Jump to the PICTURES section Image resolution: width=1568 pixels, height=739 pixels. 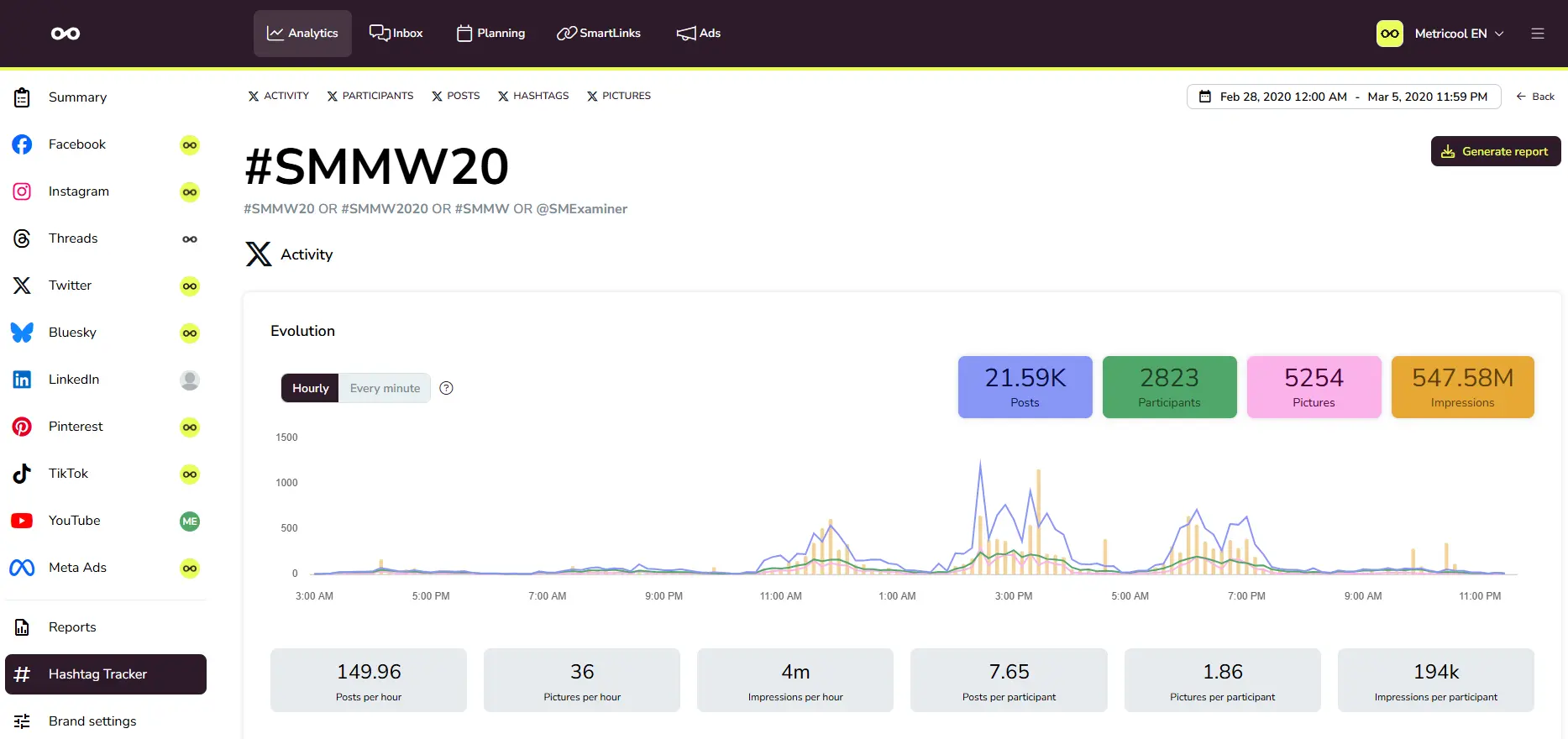tap(619, 96)
